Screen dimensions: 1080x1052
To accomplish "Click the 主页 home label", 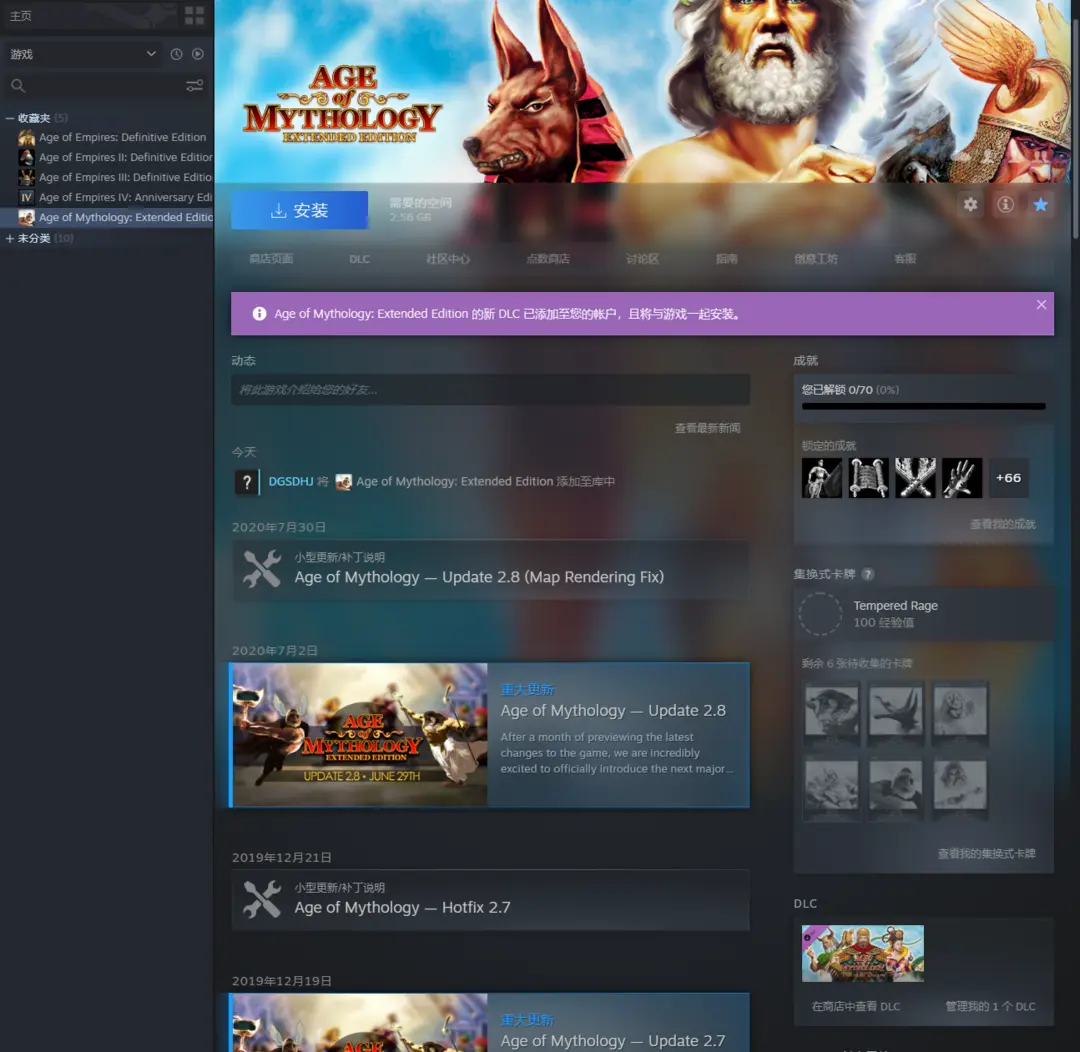I will click(21, 15).
